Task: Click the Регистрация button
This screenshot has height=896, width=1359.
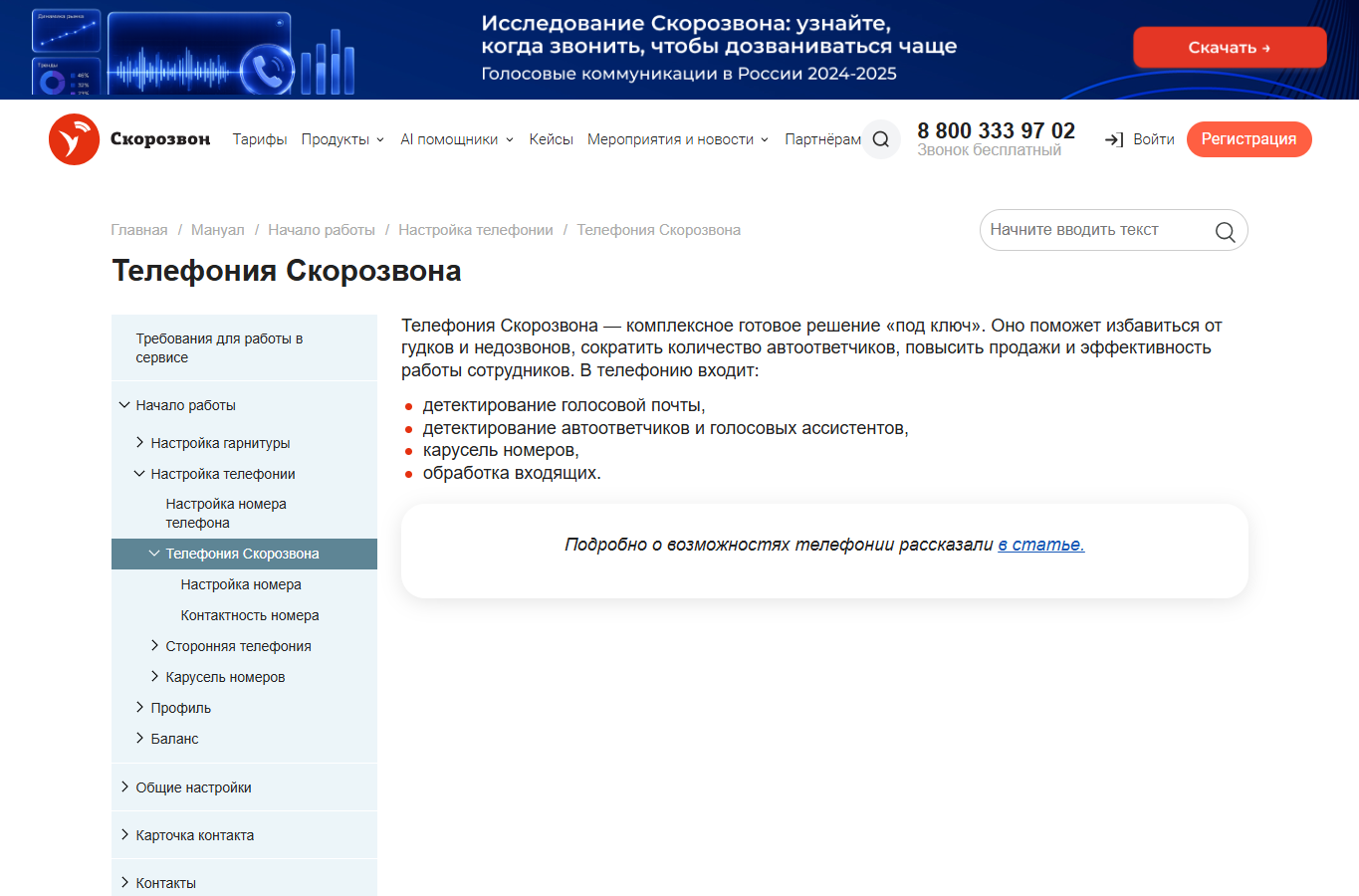Action: pyautogui.click(x=1248, y=139)
